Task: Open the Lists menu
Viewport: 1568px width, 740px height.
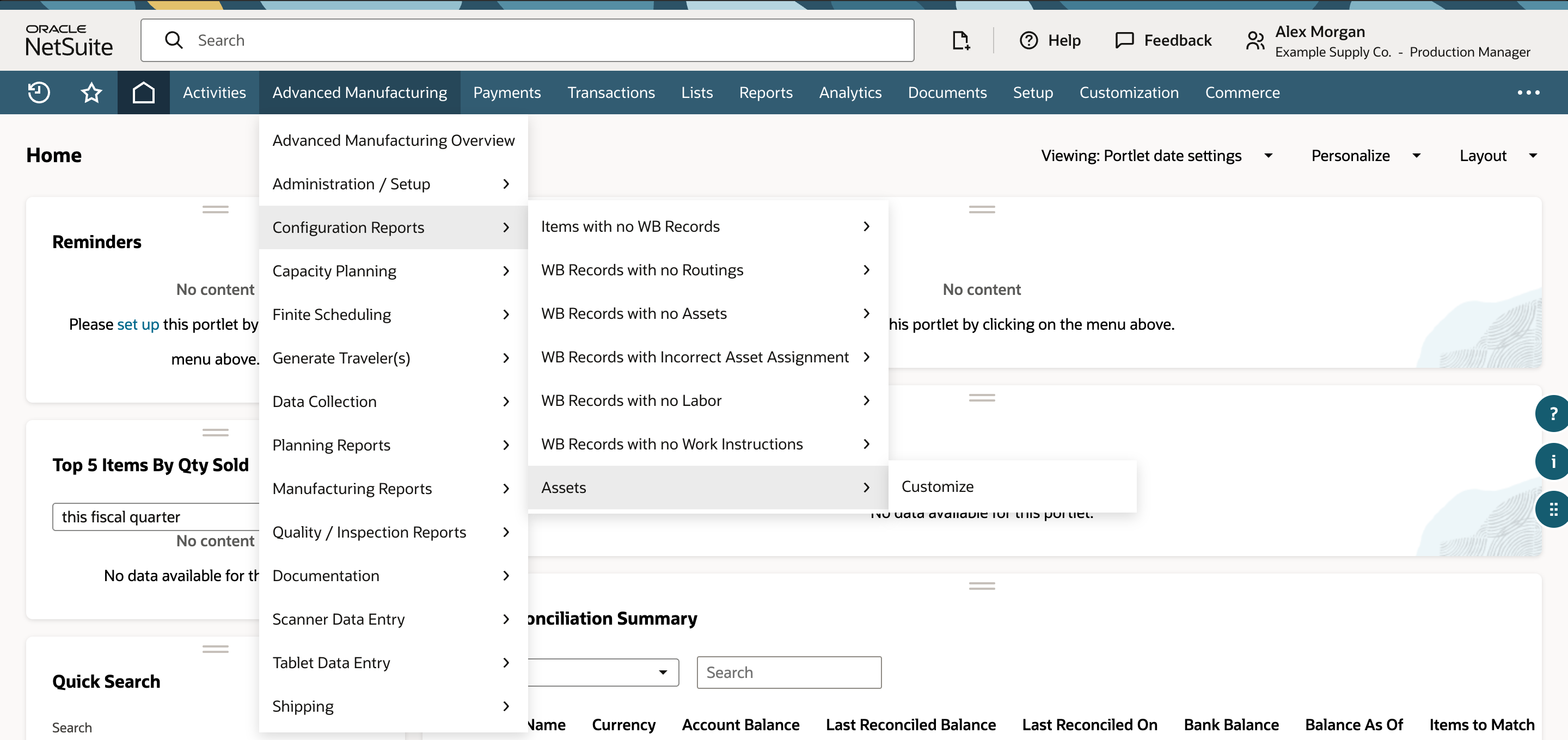Action: pyautogui.click(x=697, y=92)
